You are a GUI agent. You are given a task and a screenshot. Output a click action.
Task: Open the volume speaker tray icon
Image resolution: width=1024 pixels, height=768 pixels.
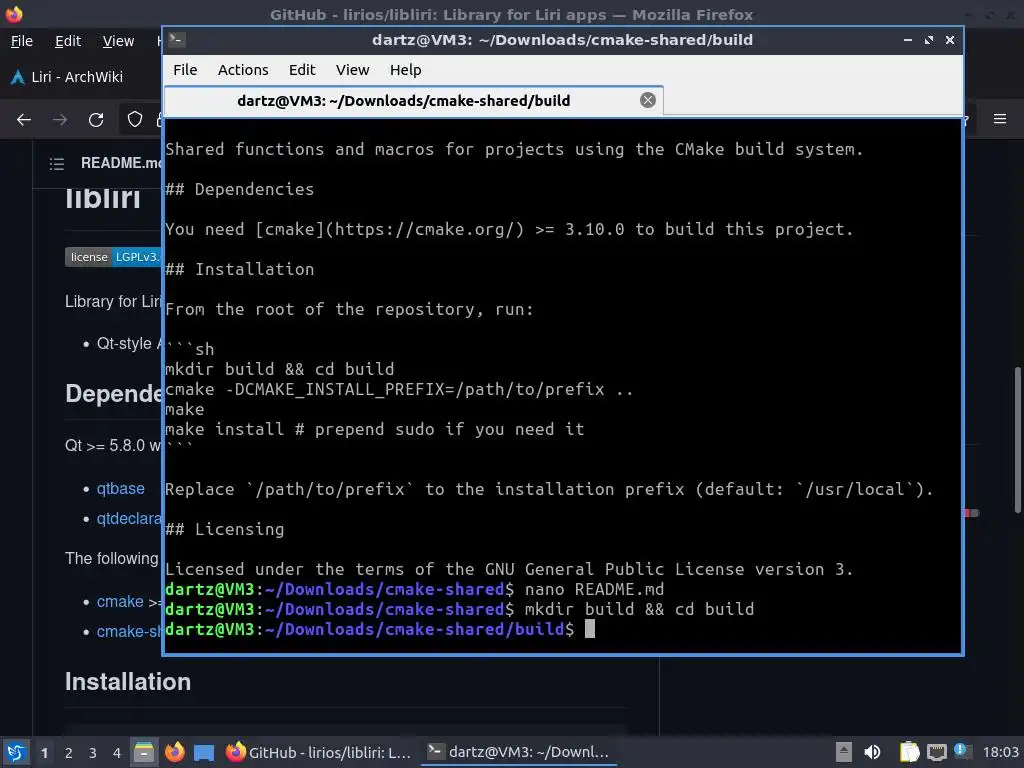click(x=872, y=752)
